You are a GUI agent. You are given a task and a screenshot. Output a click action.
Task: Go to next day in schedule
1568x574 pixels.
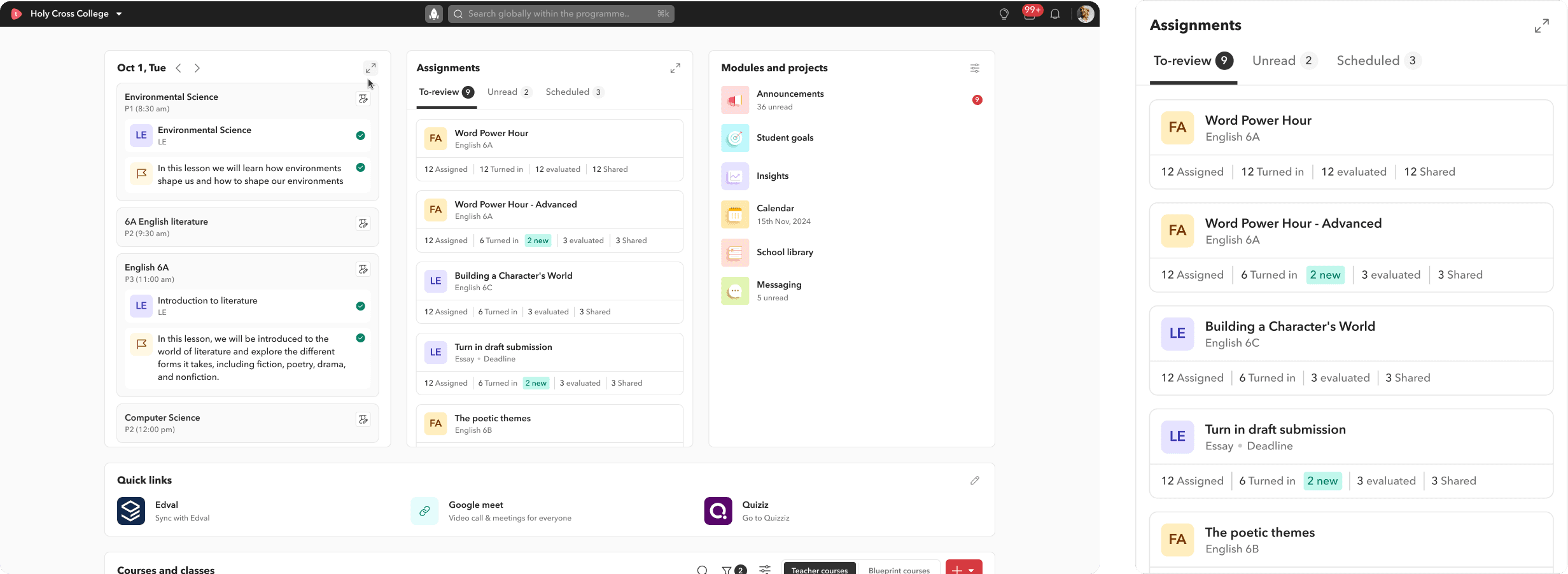point(197,68)
